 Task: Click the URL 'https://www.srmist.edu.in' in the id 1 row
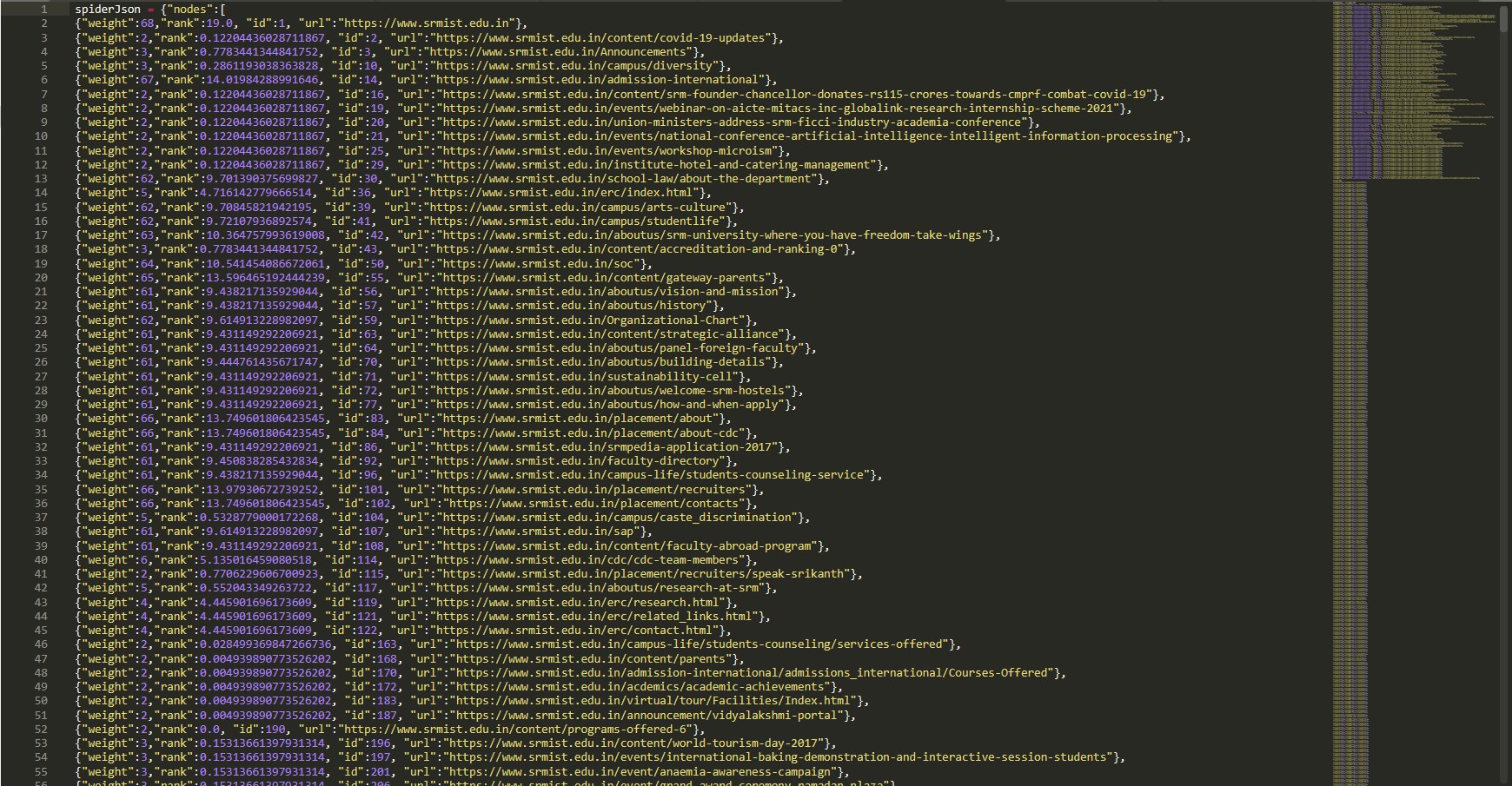pyautogui.click(x=427, y=23)
